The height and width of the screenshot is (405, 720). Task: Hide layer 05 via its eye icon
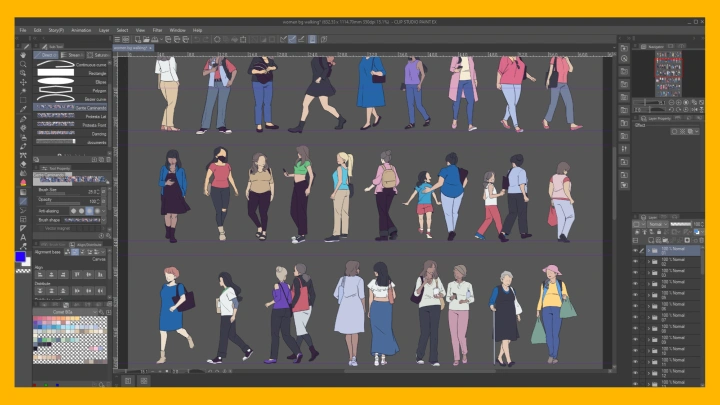[636, 295]
